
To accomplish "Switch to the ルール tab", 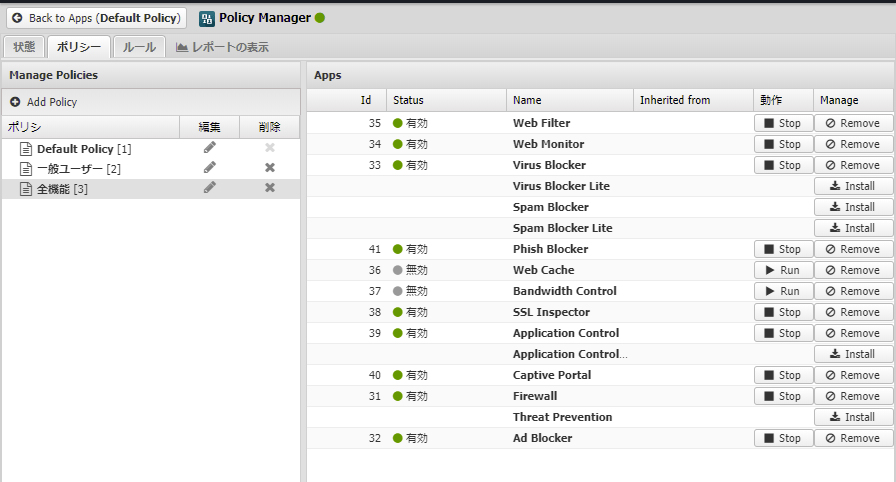I will [139, 47].
